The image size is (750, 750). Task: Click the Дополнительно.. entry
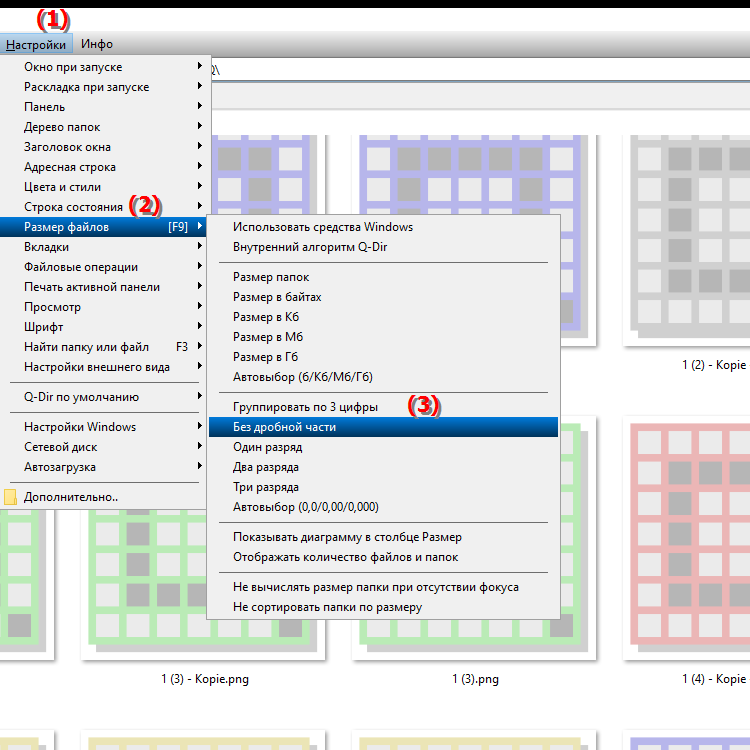[104, 497]
